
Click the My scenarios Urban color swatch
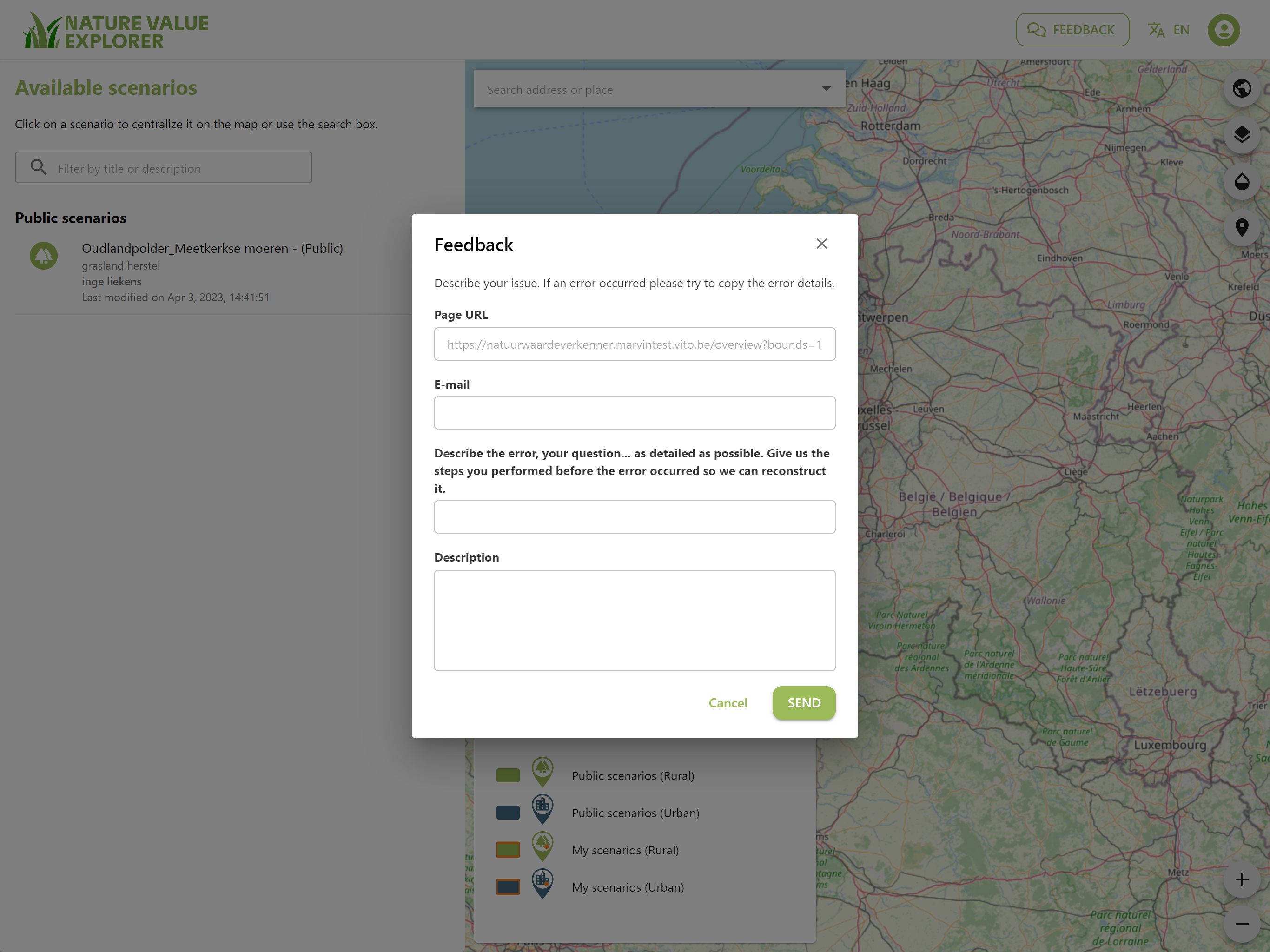508,886
